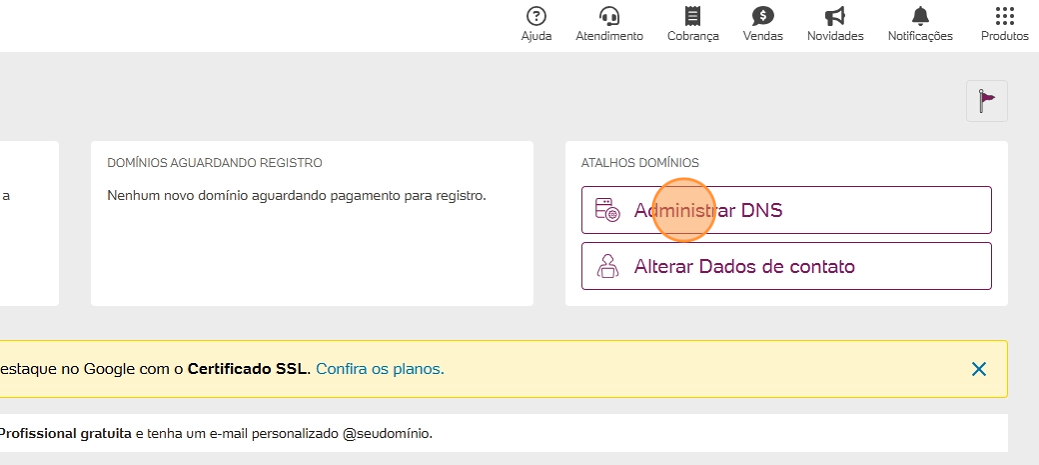Click the 'Domínios aguardando registro' card heading
Screen dimensions: 1039x465
coord(214,162)
